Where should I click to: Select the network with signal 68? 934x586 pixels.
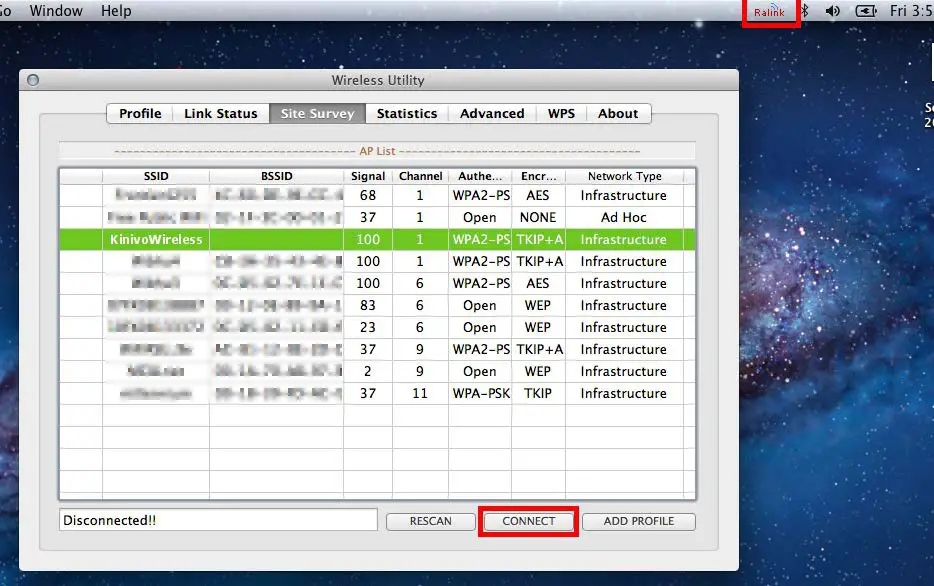point(377,195)
